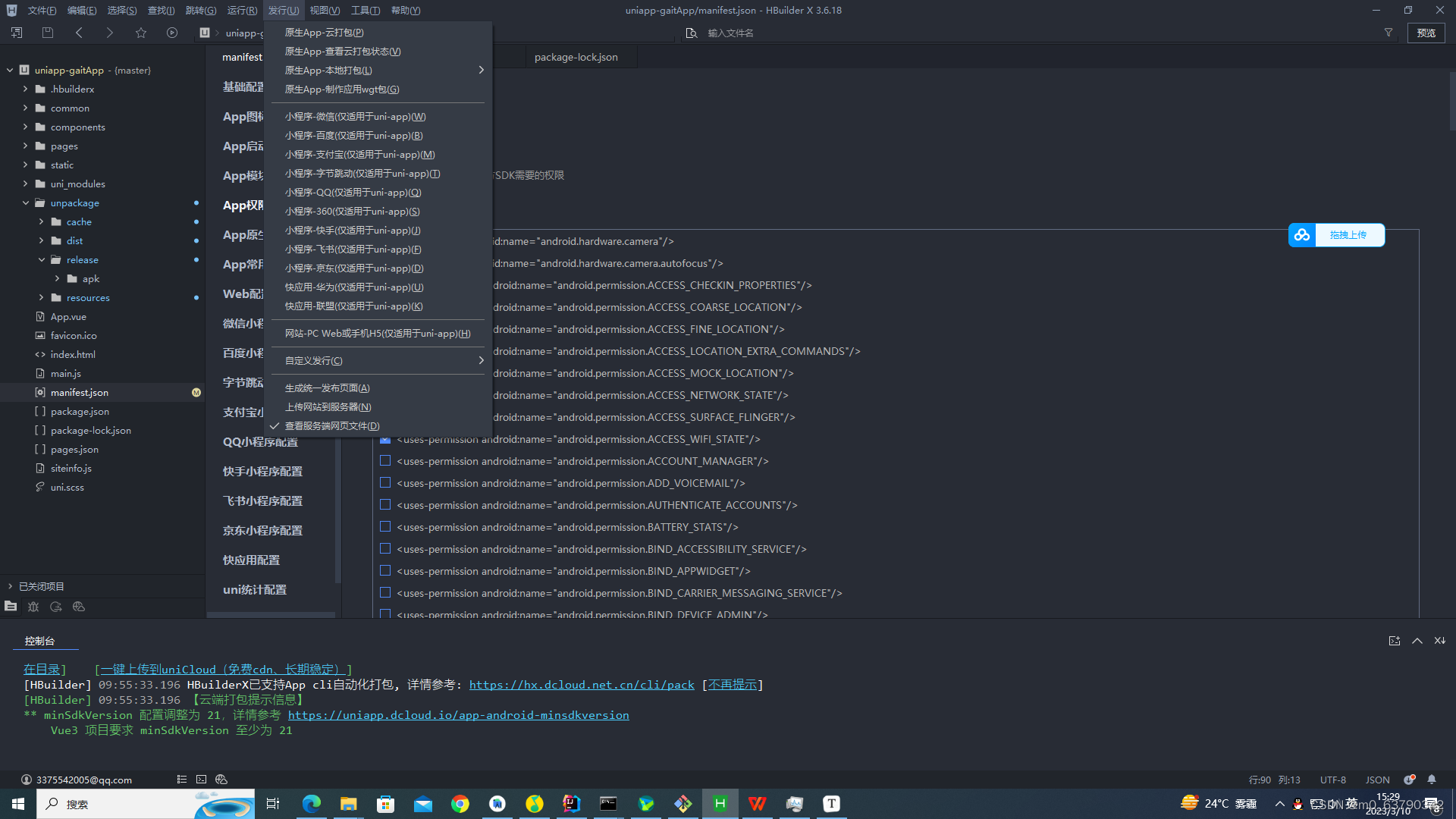The image size is (1456, 819).
Task: Click the 预览 preview button
Action: (1426, 33)
